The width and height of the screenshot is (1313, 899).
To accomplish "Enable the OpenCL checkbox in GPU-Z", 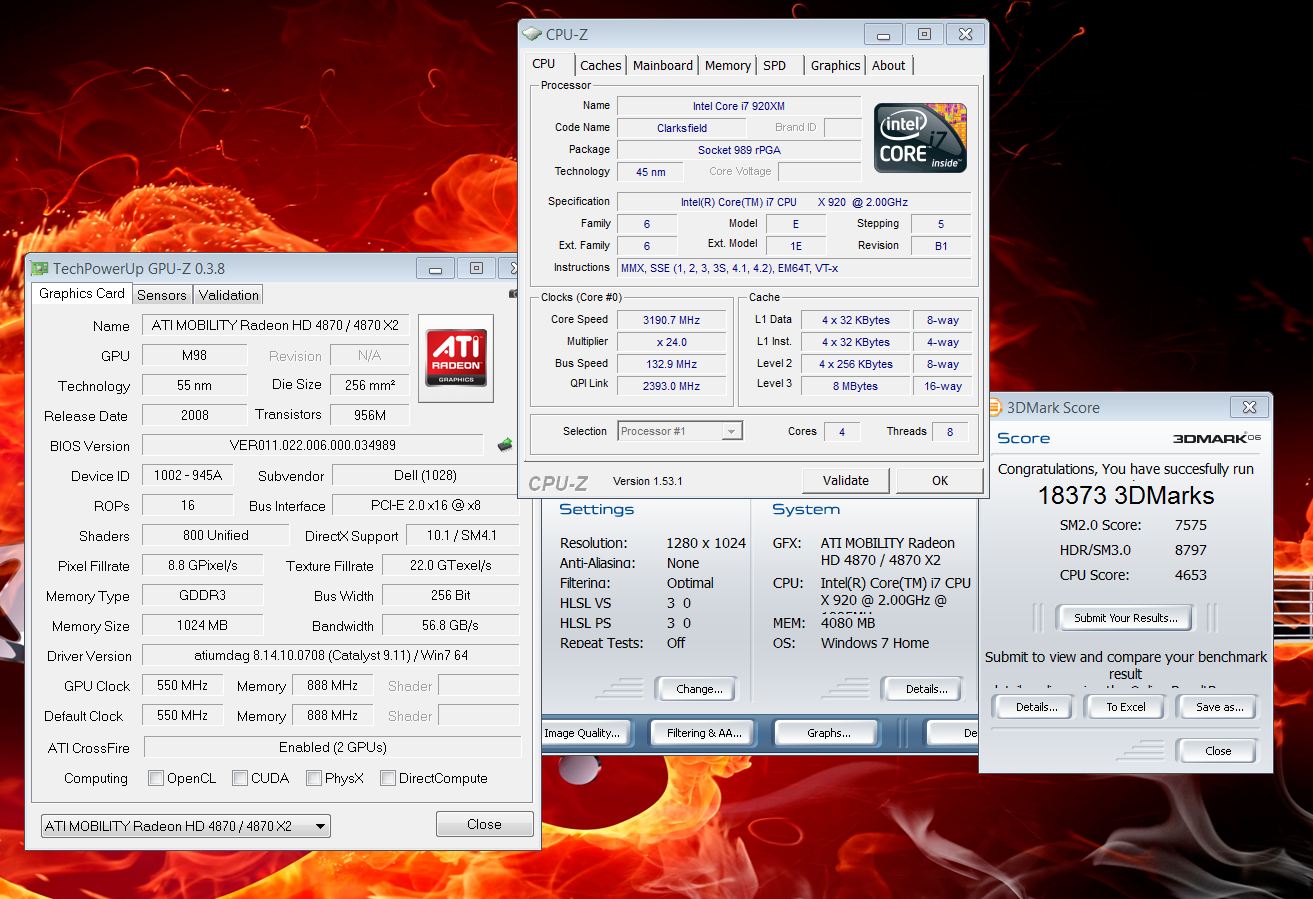I will tap(156, 778).
